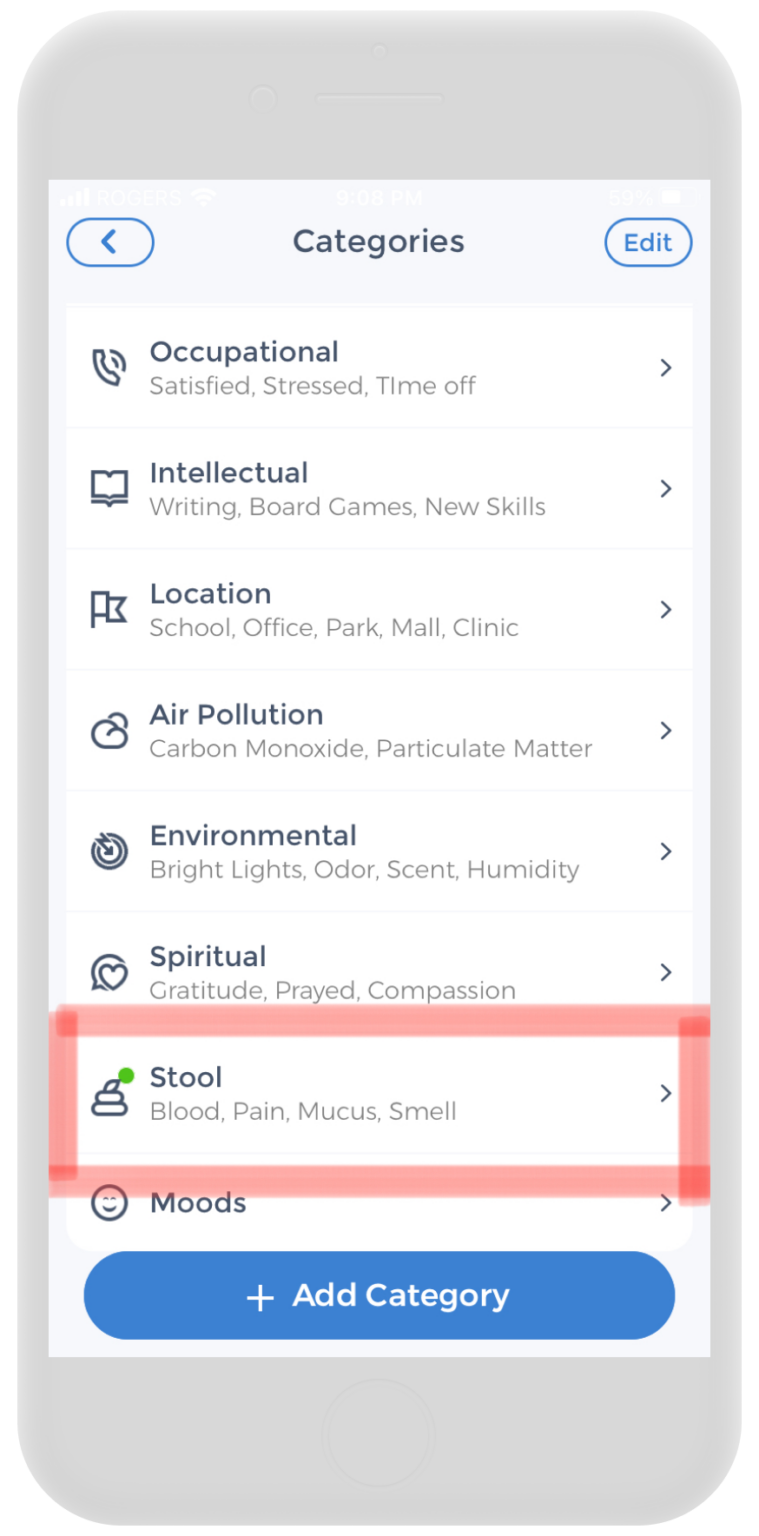Tap the Occupational phone icon

point(109,368)
